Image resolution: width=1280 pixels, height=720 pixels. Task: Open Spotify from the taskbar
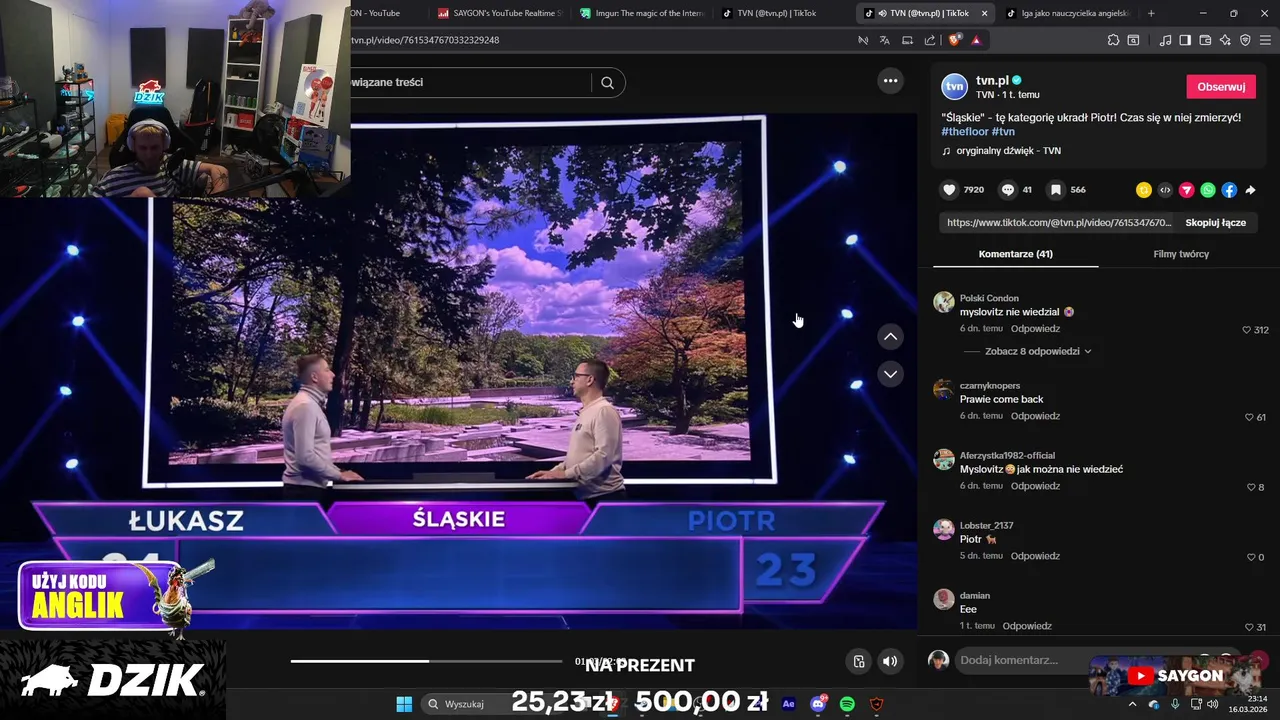click(x=847, y=704)
